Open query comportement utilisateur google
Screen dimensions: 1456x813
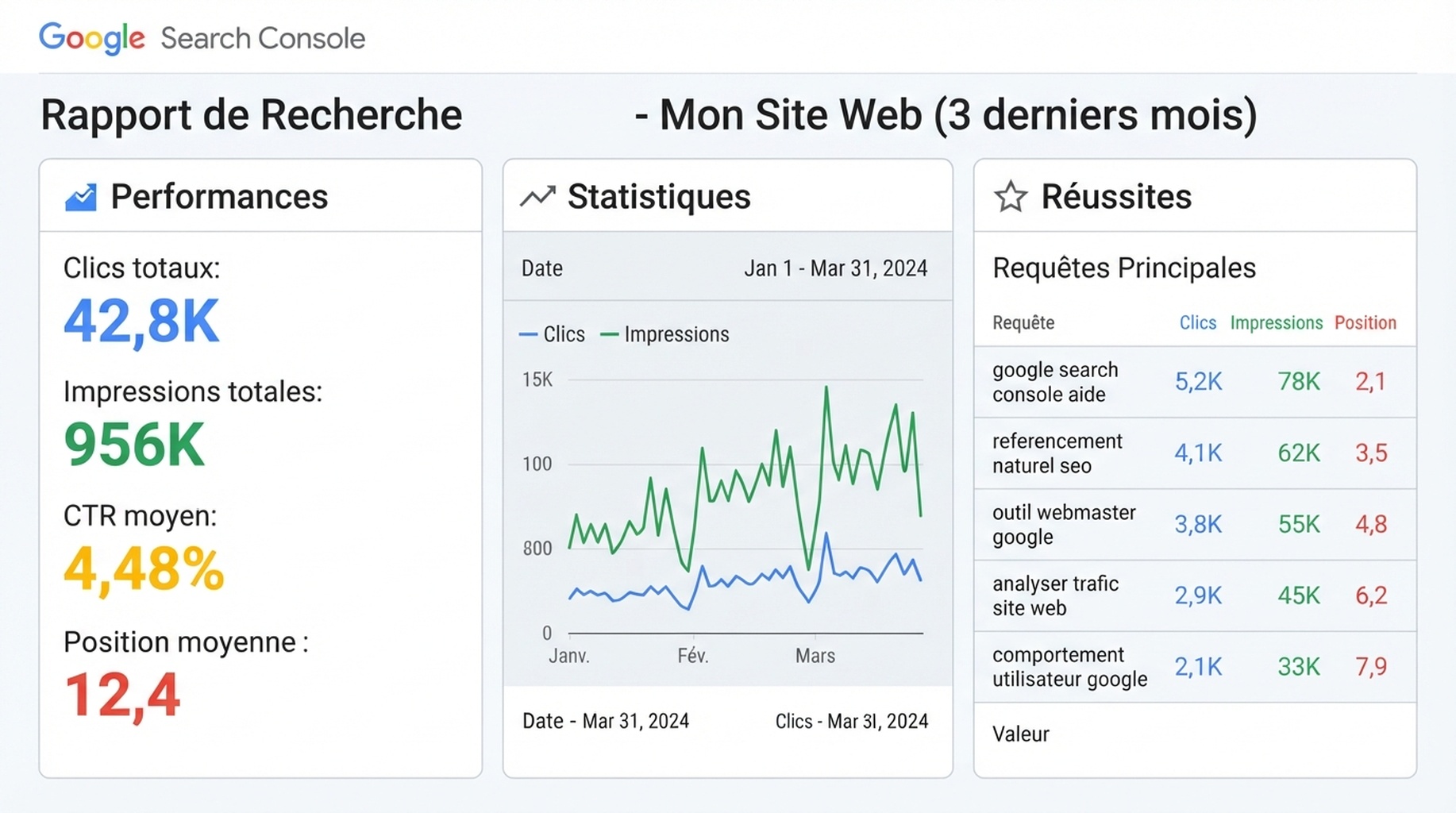tap(1070, 667)
